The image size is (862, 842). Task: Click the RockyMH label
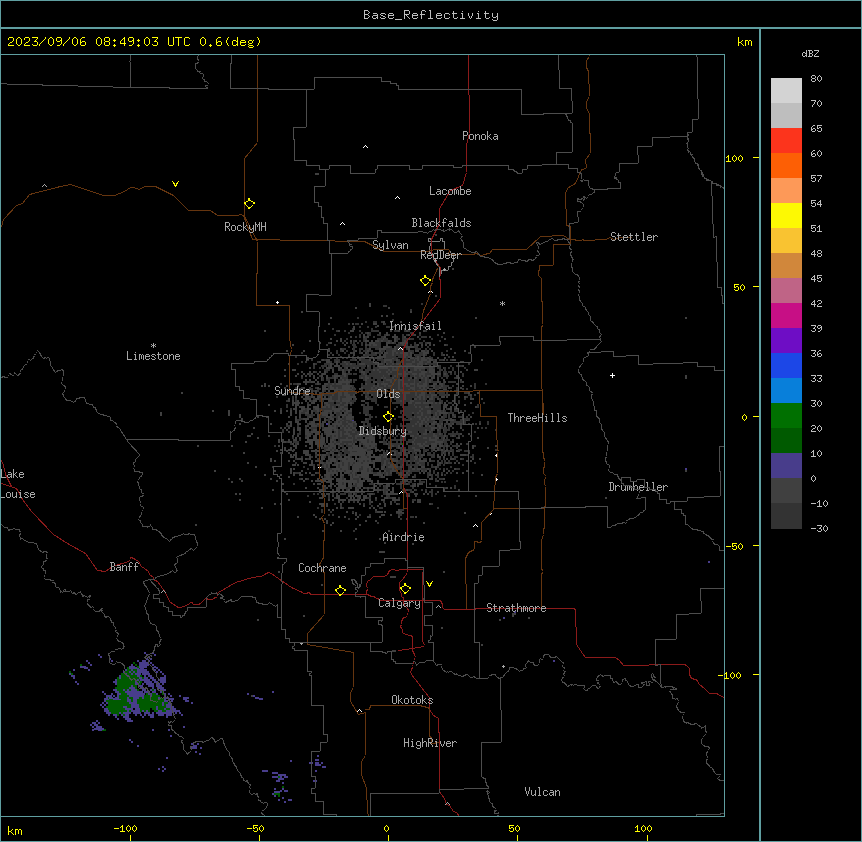coord(245,227)
